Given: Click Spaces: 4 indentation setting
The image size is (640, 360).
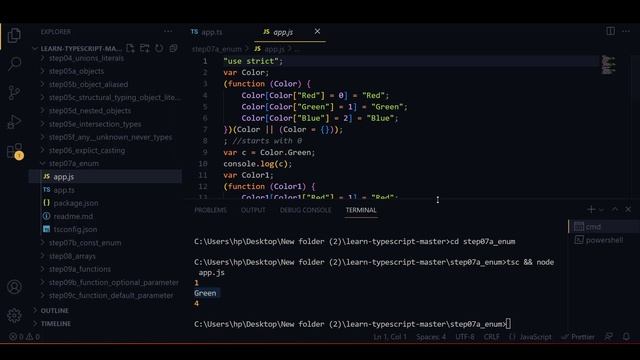Looking at the screenshot, I should click(431, 337).
